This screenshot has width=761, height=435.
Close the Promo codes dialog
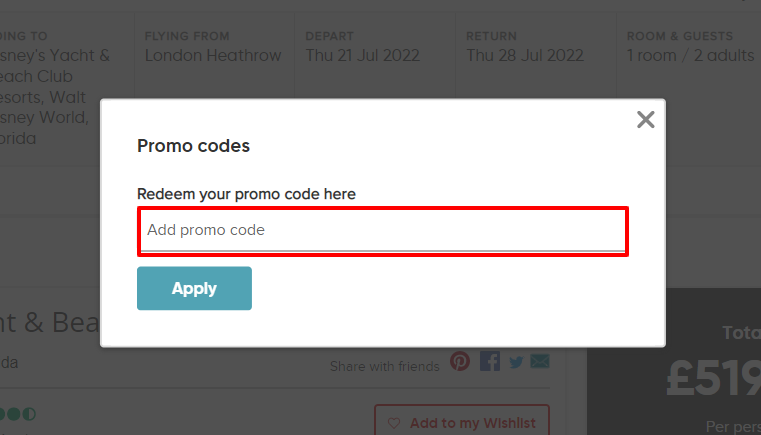coord(646,121)
